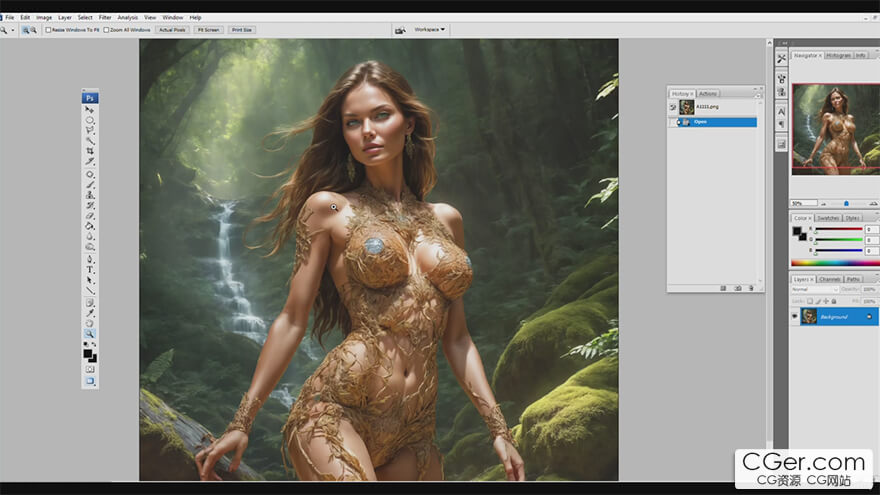
Task: Select the Zoom tool in toolbox
Action: (90, 333)
